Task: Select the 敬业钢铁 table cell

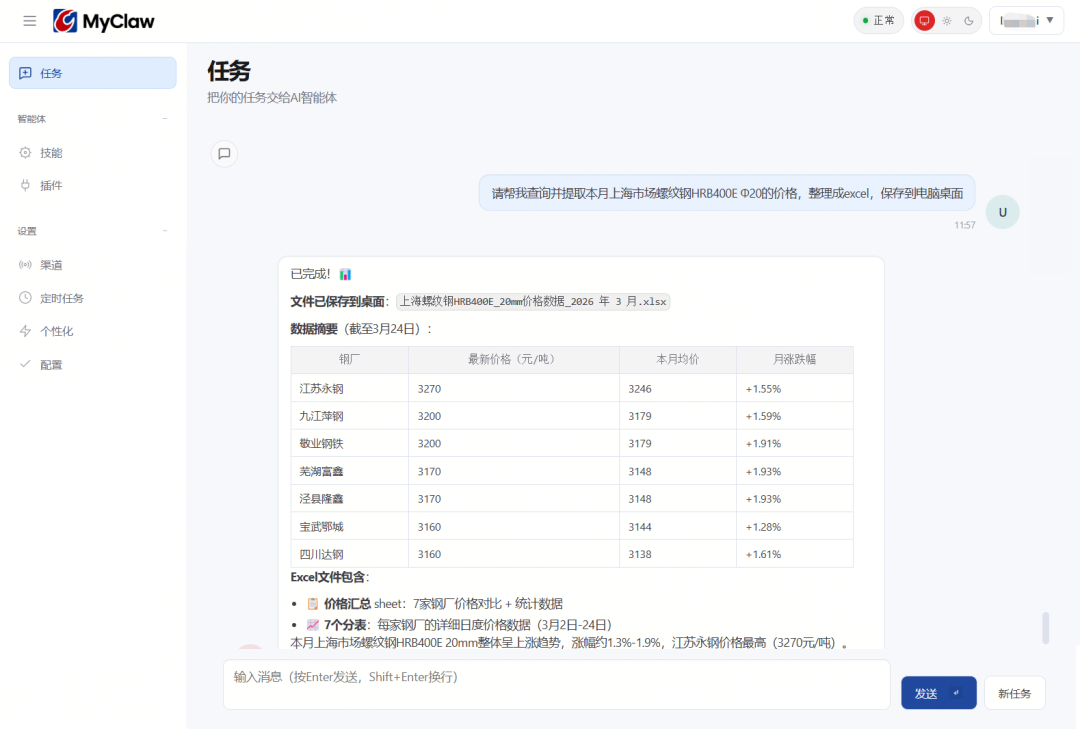Action: point(350,444)
